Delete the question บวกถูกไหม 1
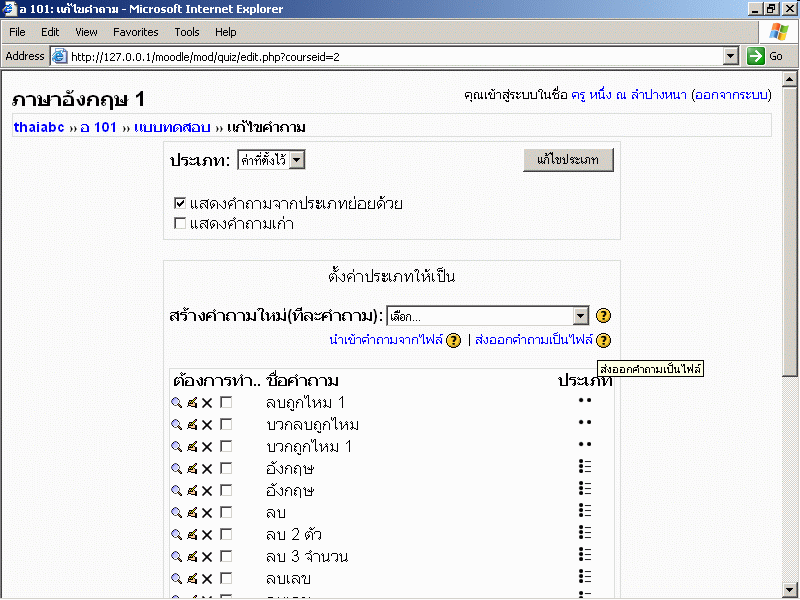 [207, 446]
